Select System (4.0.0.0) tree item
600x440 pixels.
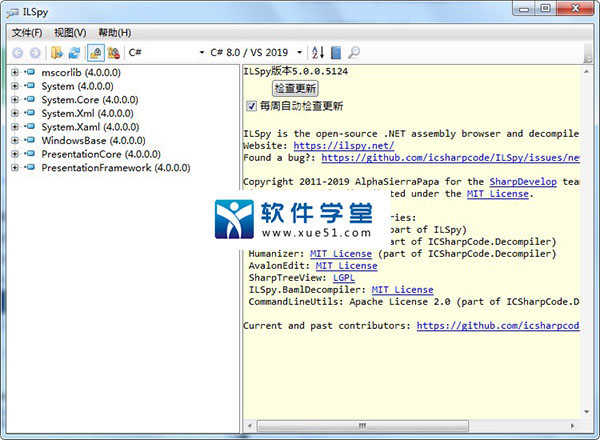77,86
